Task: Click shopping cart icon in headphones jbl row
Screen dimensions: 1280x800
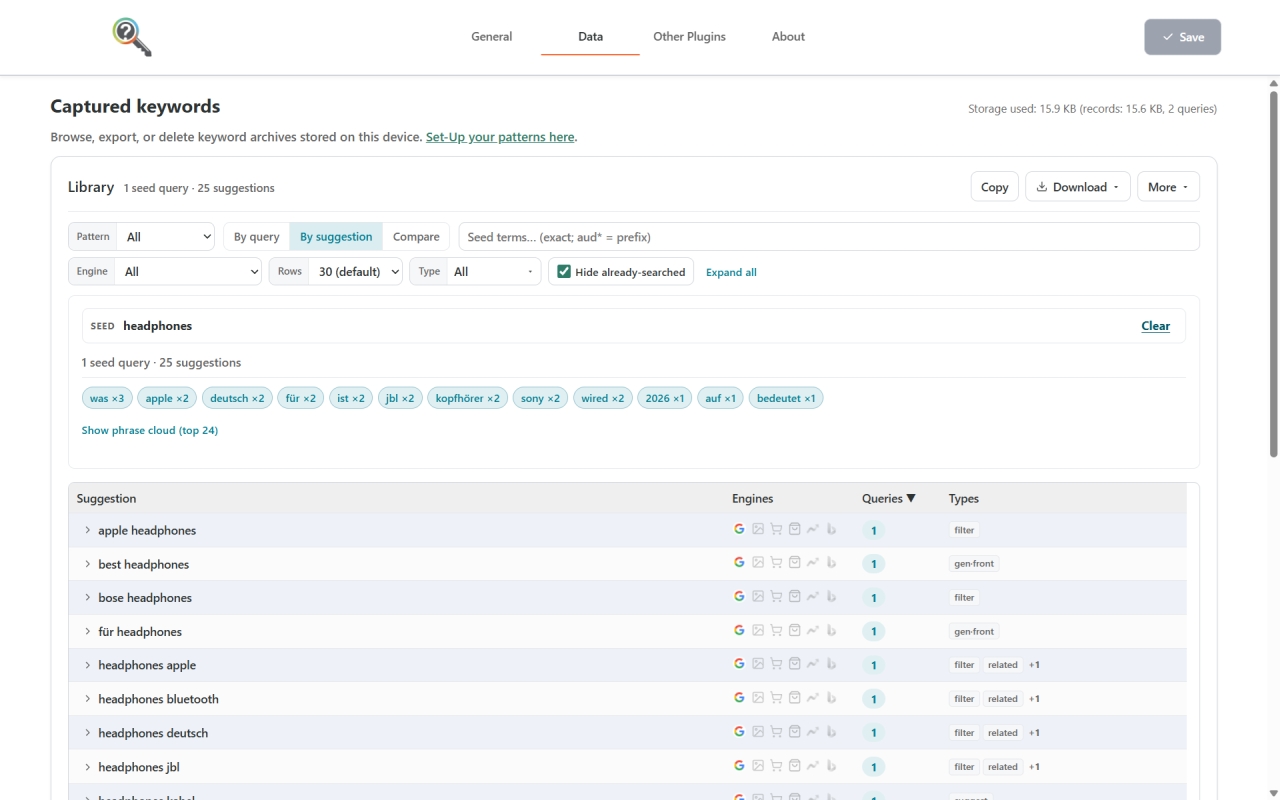Action: pos(776,766)
